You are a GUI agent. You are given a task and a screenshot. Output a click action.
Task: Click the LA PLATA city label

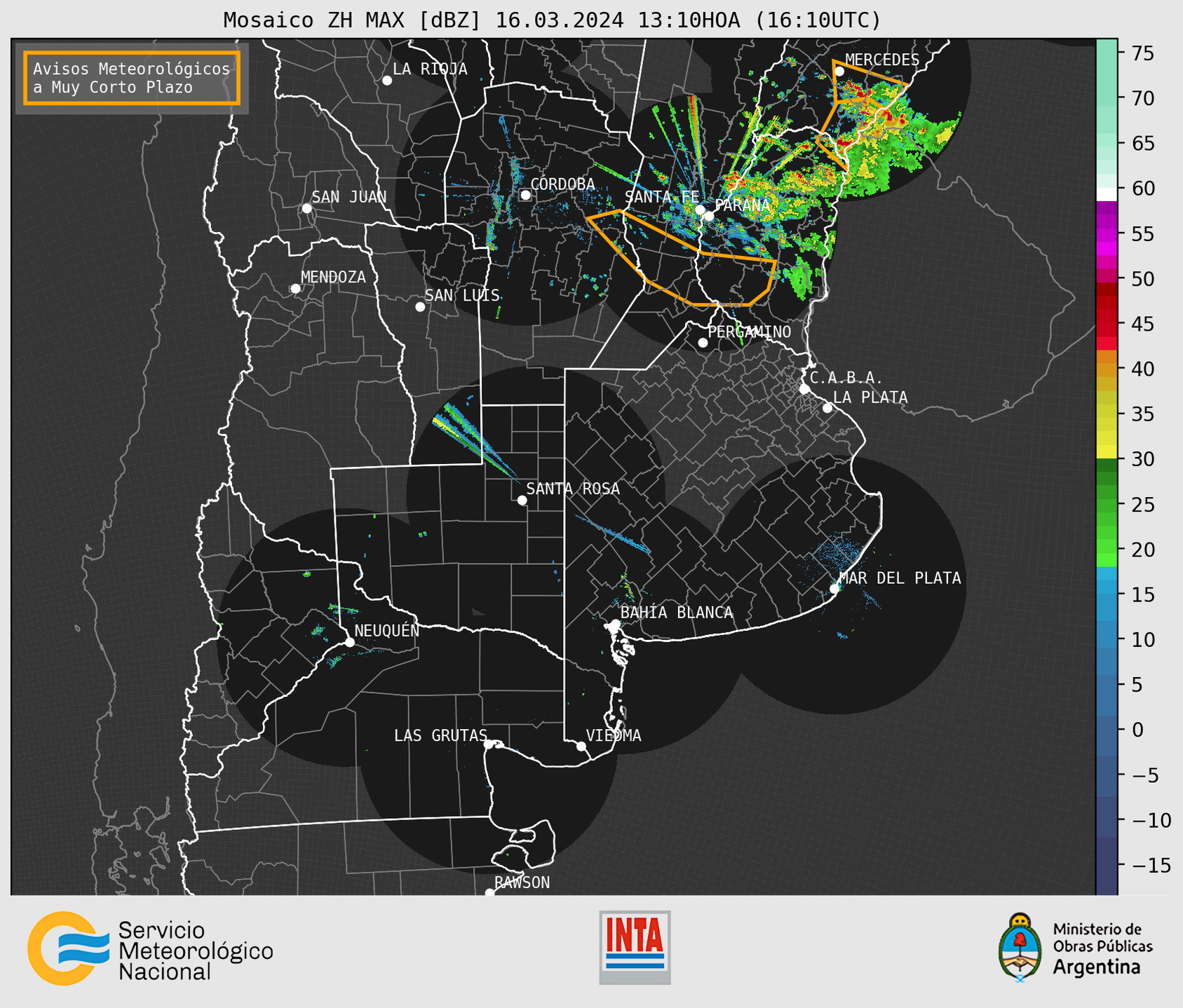tap(870, 397)
